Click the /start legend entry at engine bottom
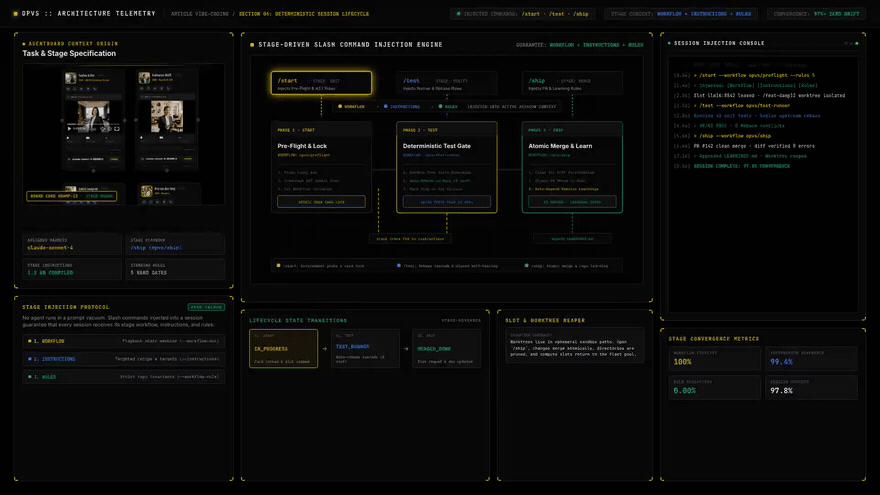 pos(320,265)
